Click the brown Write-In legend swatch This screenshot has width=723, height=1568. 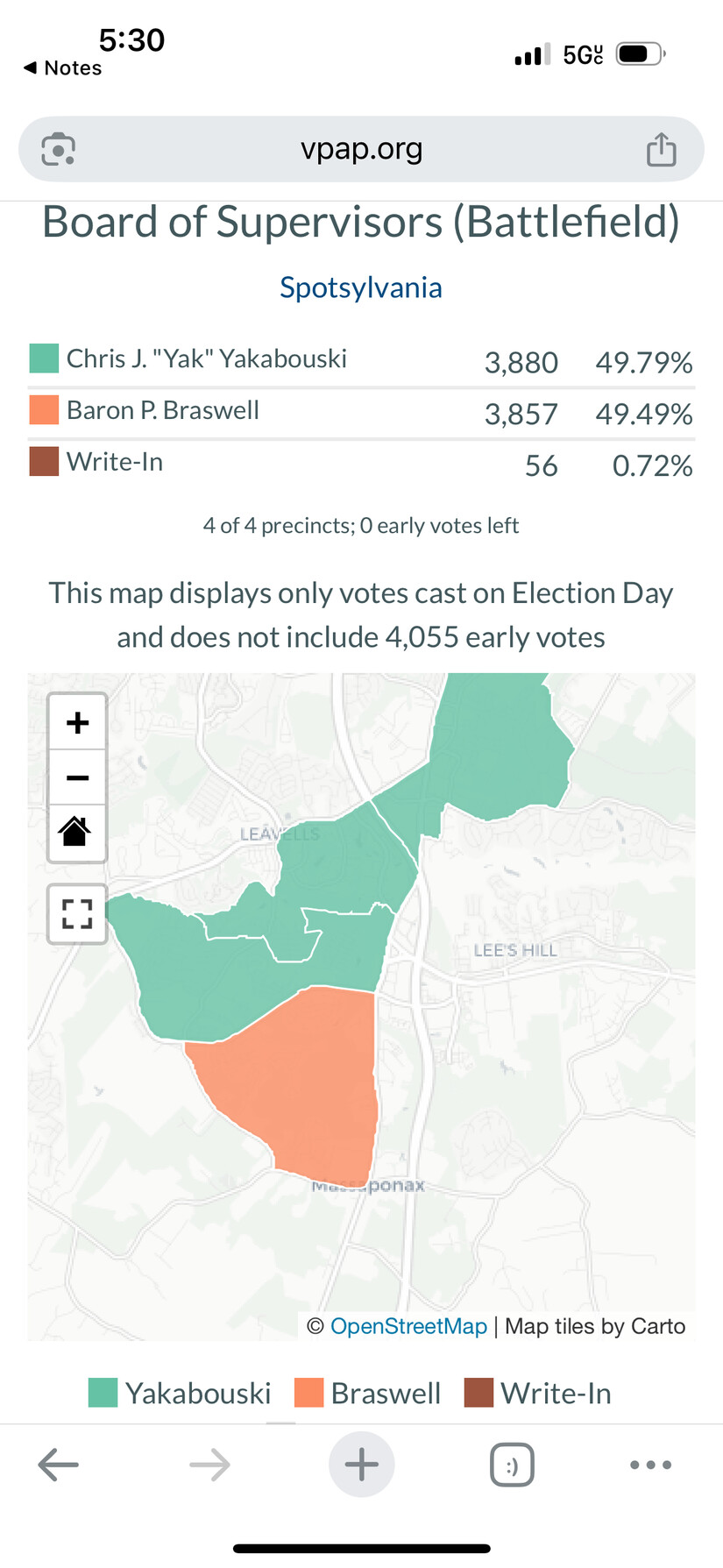[478, 1393]
